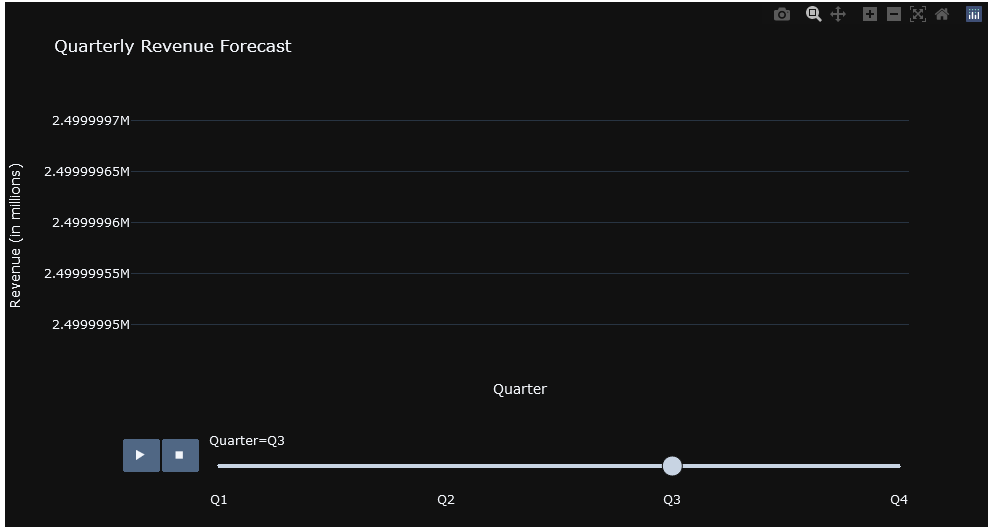Select the Zoom tool in modebar
Viewport: 990px width, 529px height.
(814, 15)
